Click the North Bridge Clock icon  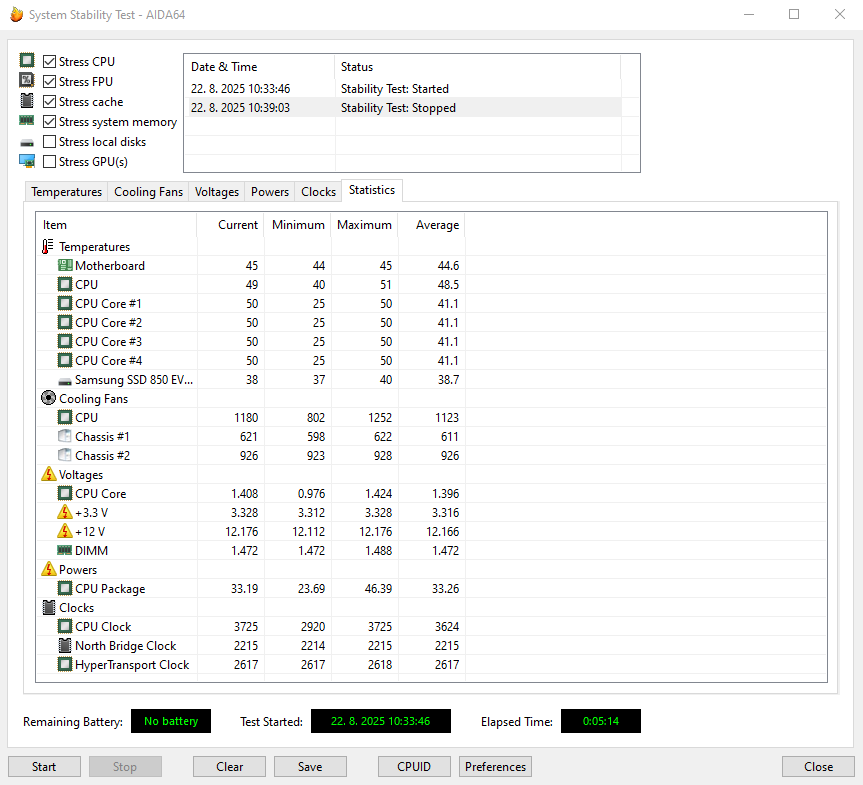(x=64, y=645)
